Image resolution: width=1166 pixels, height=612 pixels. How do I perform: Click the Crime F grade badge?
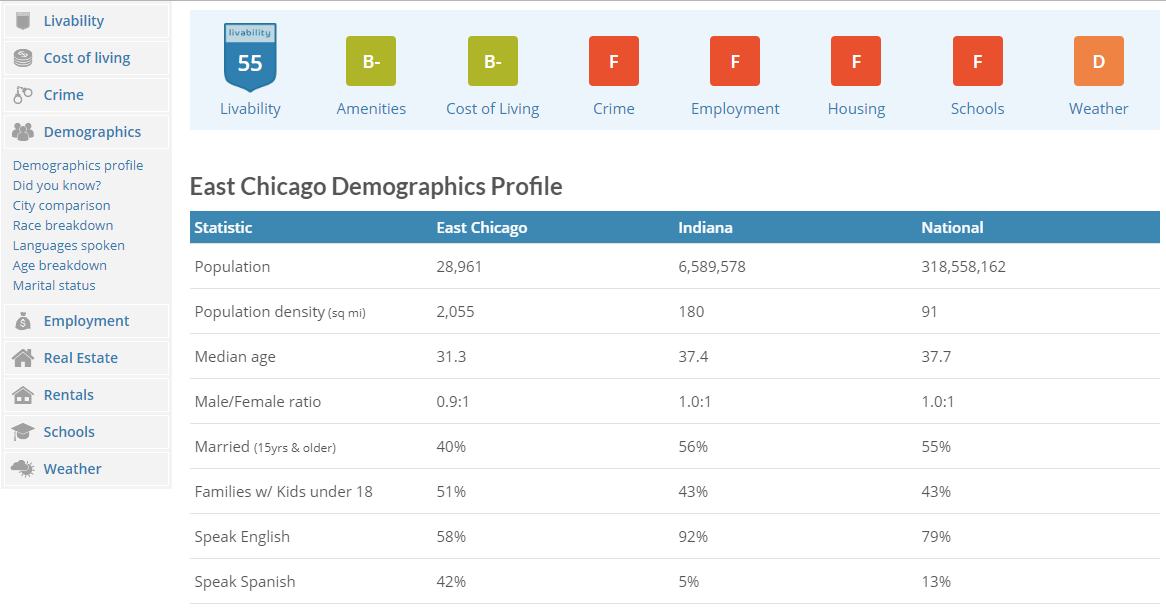613,61
